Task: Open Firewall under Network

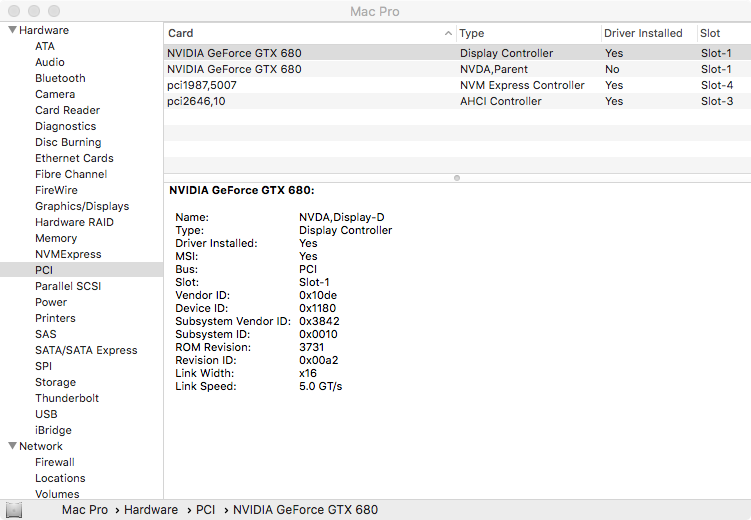Action: tap(55, 462)
